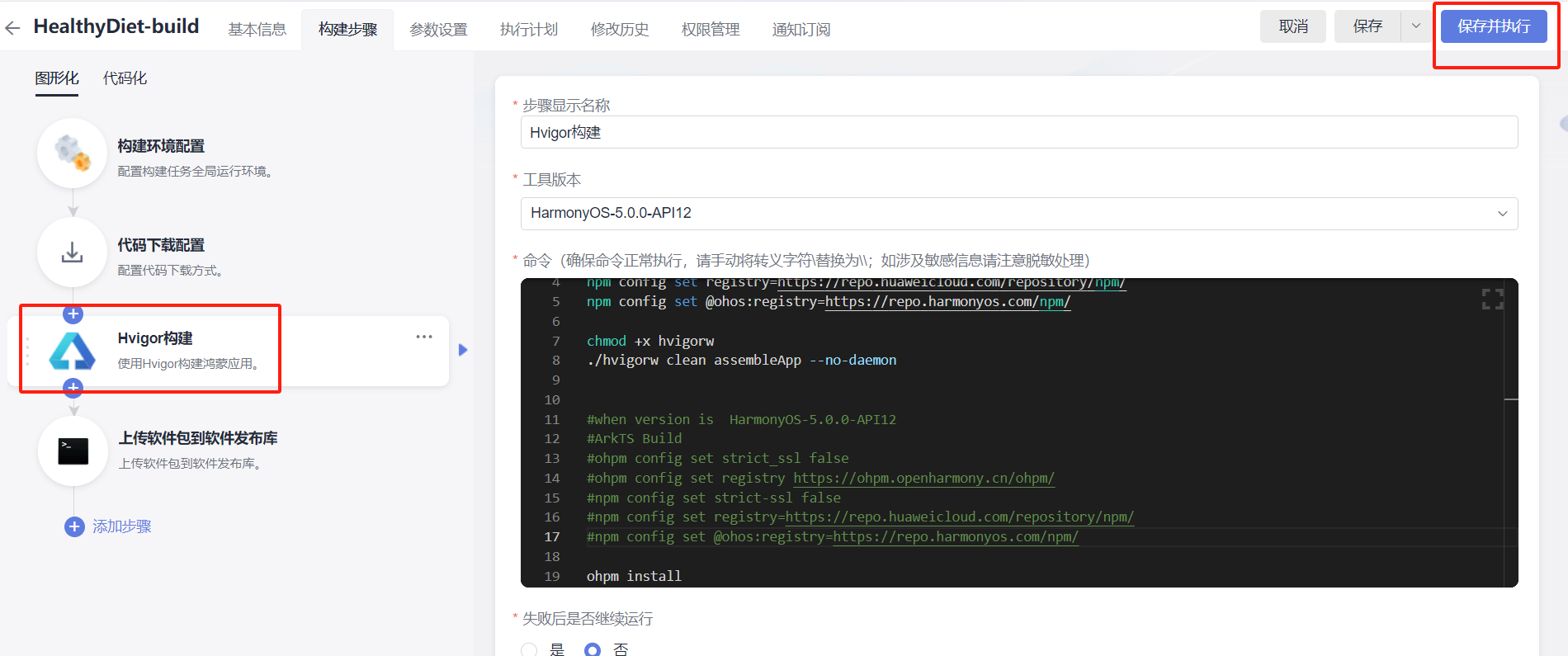Click the drag handle dots on Hvigor构建 card
The image size is (1568, 656).
tap(27, 351)
